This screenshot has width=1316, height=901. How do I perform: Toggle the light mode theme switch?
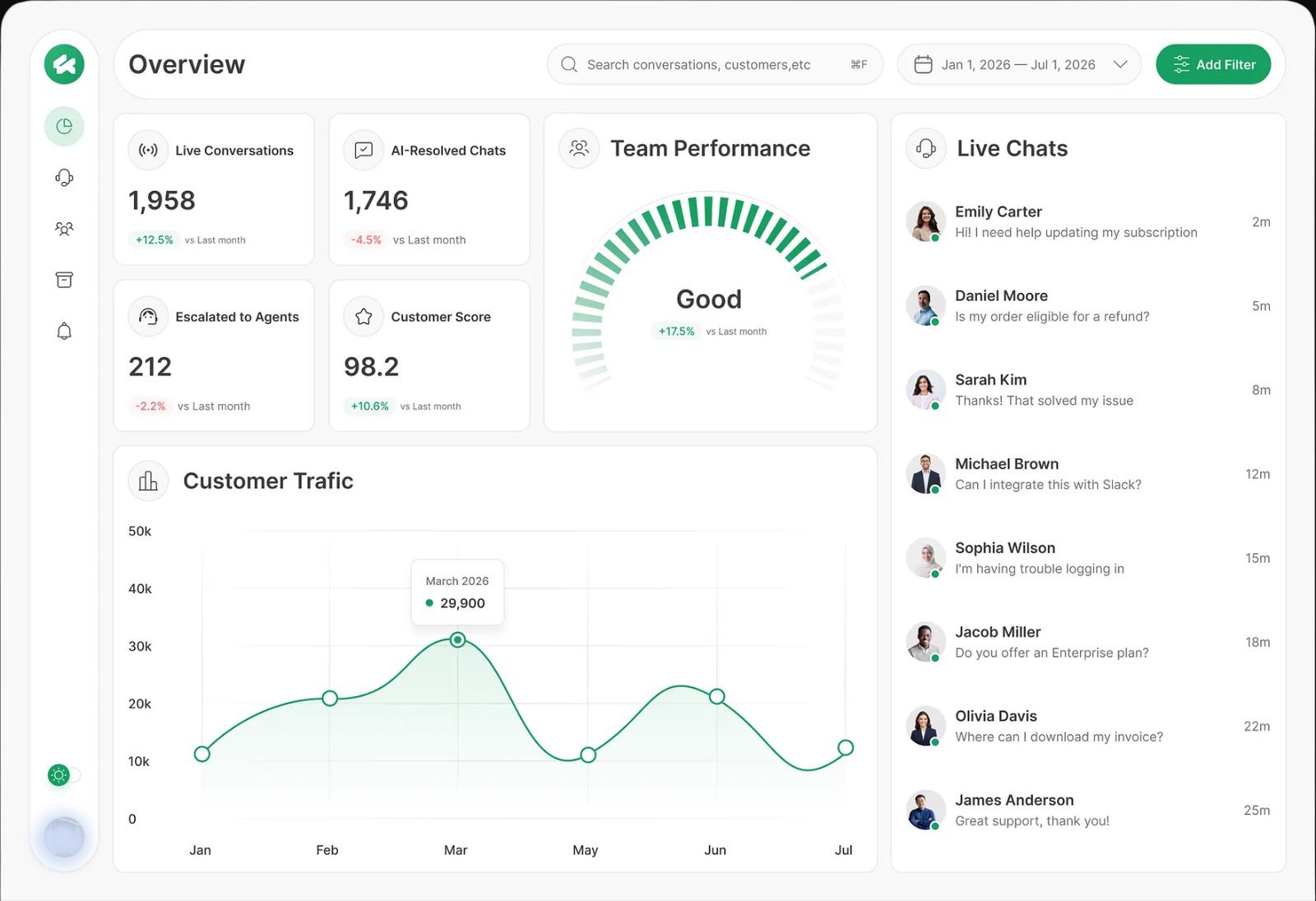tap(64, 775)
